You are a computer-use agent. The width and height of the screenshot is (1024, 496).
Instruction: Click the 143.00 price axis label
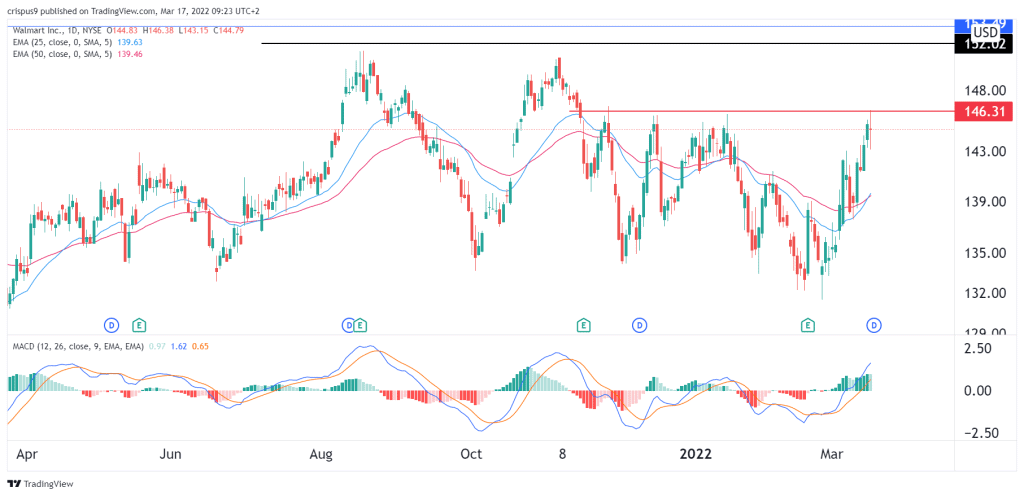pyautogui.click(x=985, y=151)
